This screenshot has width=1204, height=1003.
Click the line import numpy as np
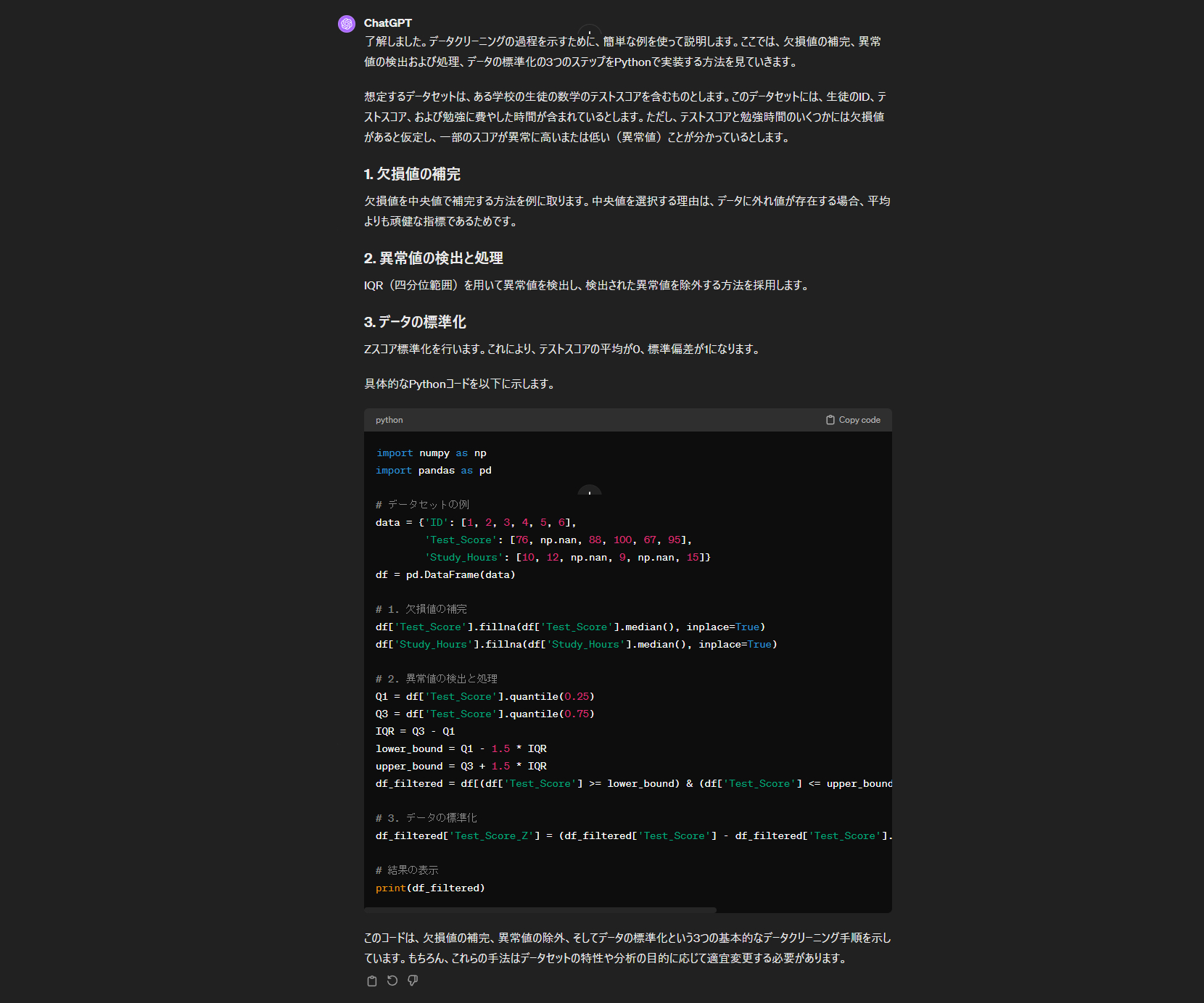(431, 453)
